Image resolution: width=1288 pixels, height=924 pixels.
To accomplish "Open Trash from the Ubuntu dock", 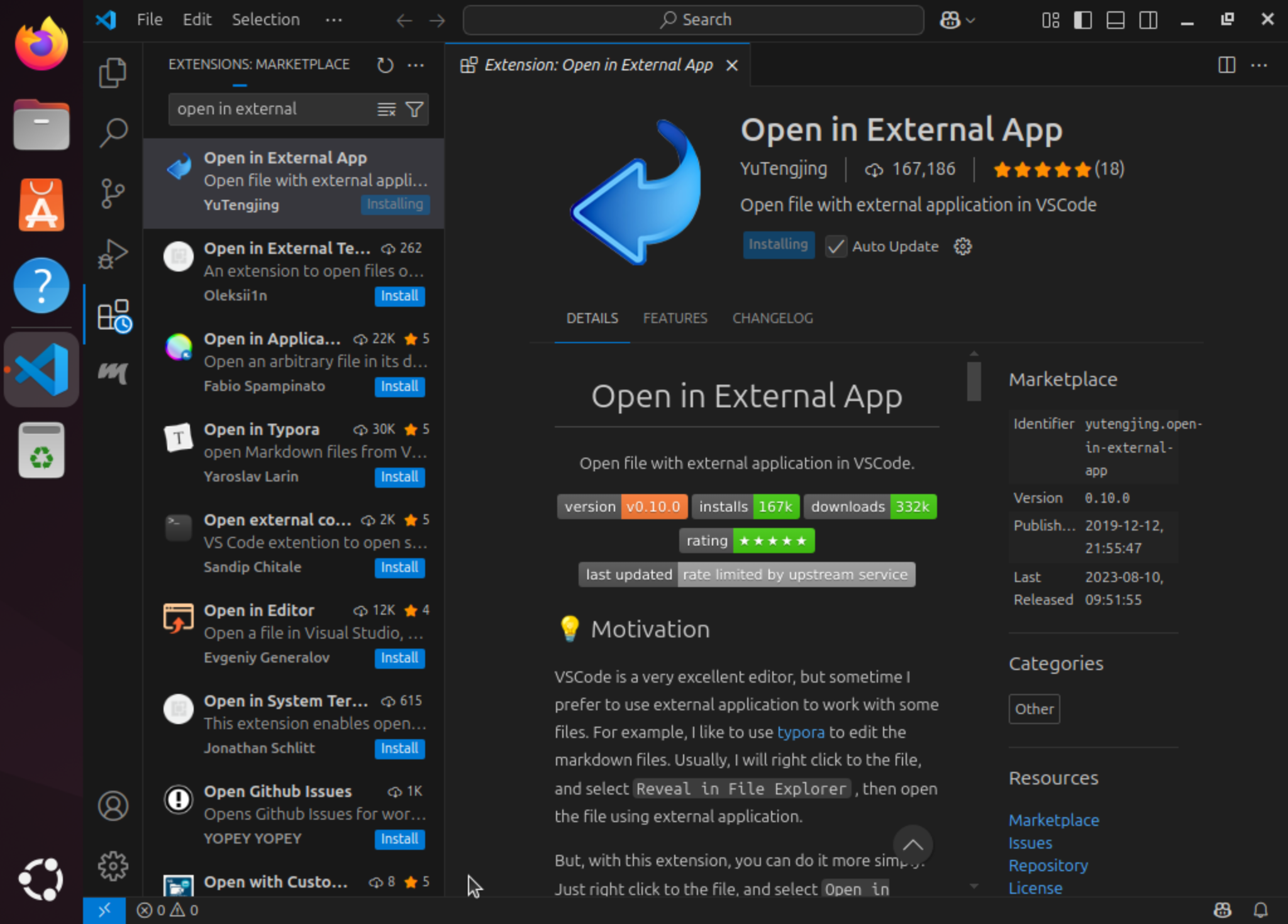I will click(x=42, y=450).
